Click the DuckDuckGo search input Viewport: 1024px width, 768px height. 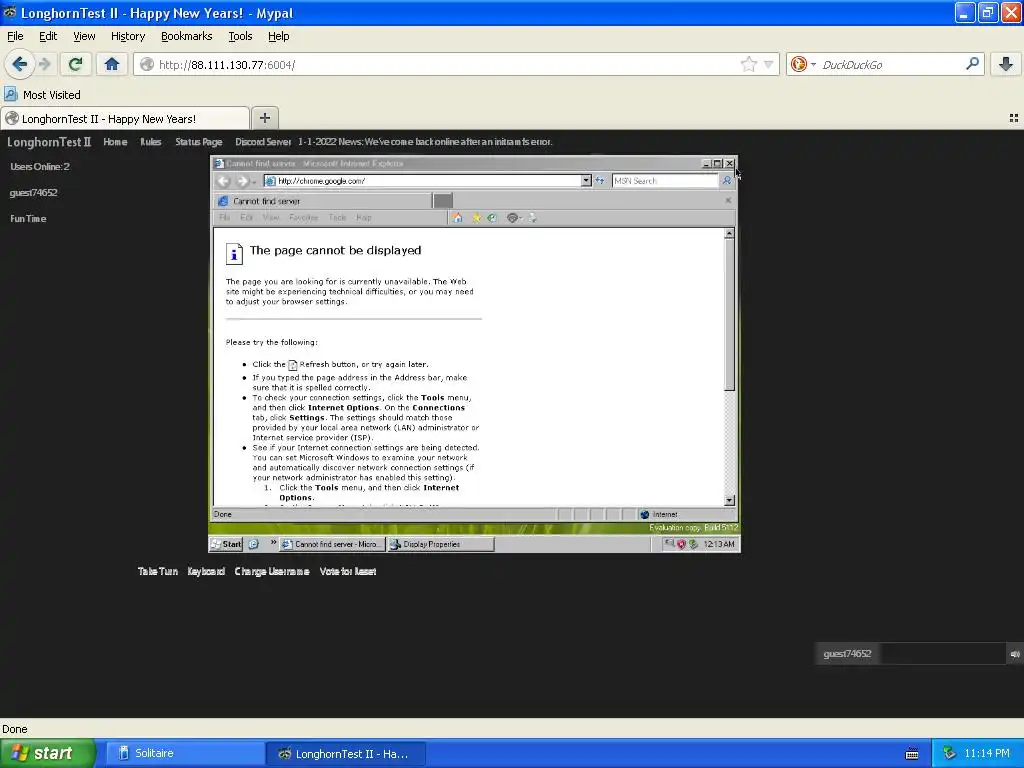click(x=891, y=65)
